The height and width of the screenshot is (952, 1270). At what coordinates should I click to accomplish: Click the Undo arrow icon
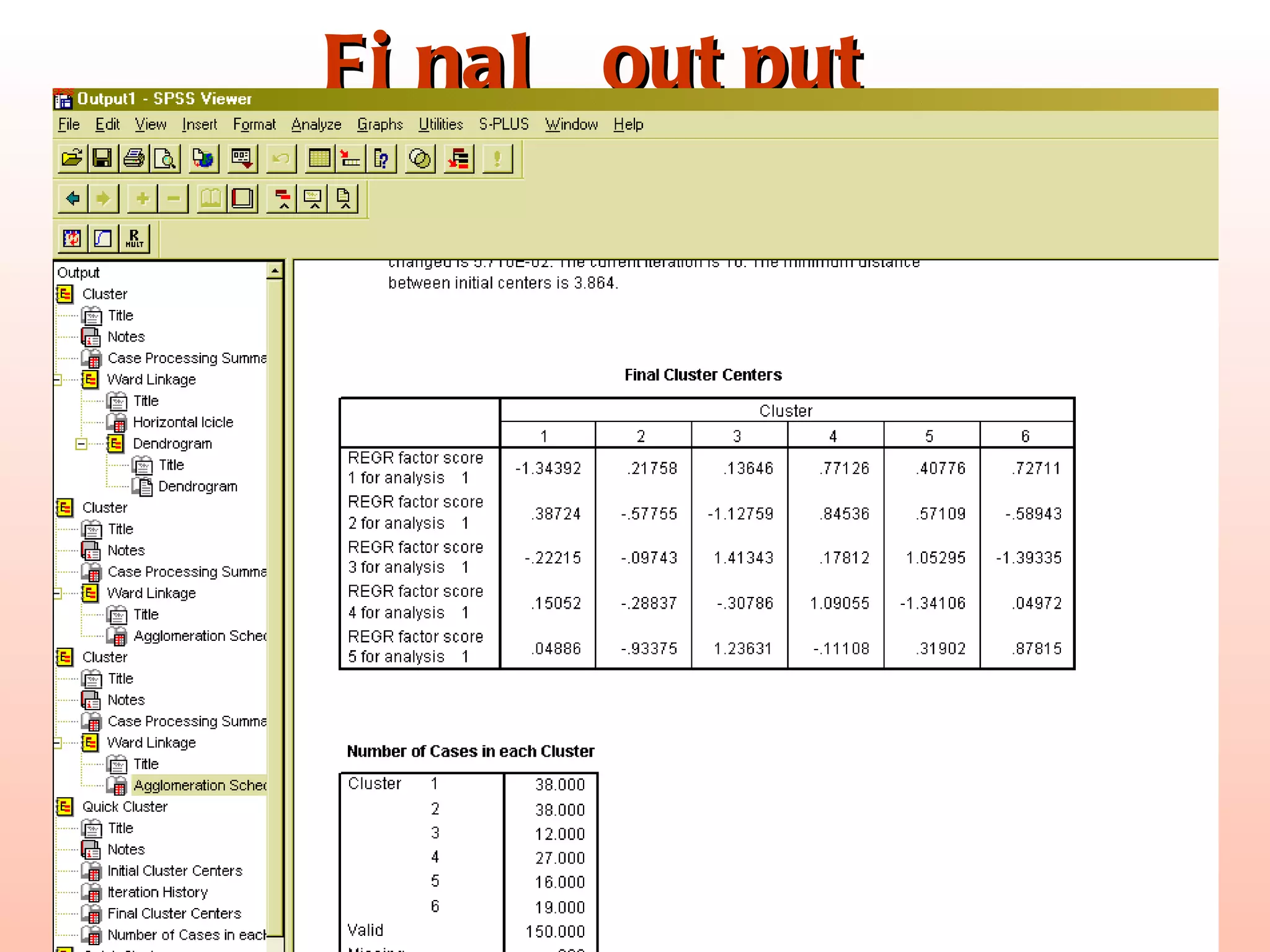pos(281,159)
